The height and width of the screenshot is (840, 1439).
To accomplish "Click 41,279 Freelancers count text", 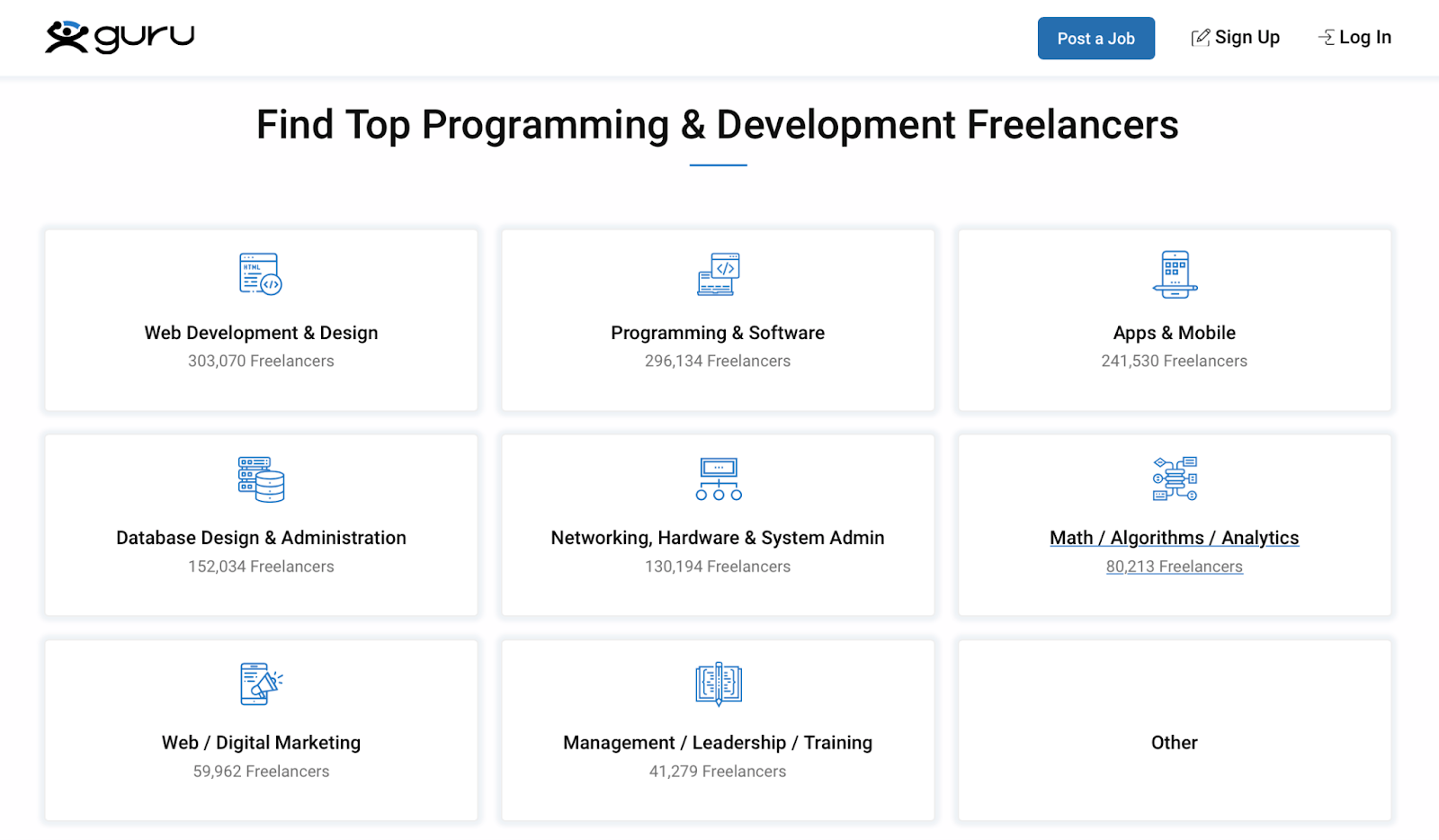I will pyautogui.click(x=718, y=772).
